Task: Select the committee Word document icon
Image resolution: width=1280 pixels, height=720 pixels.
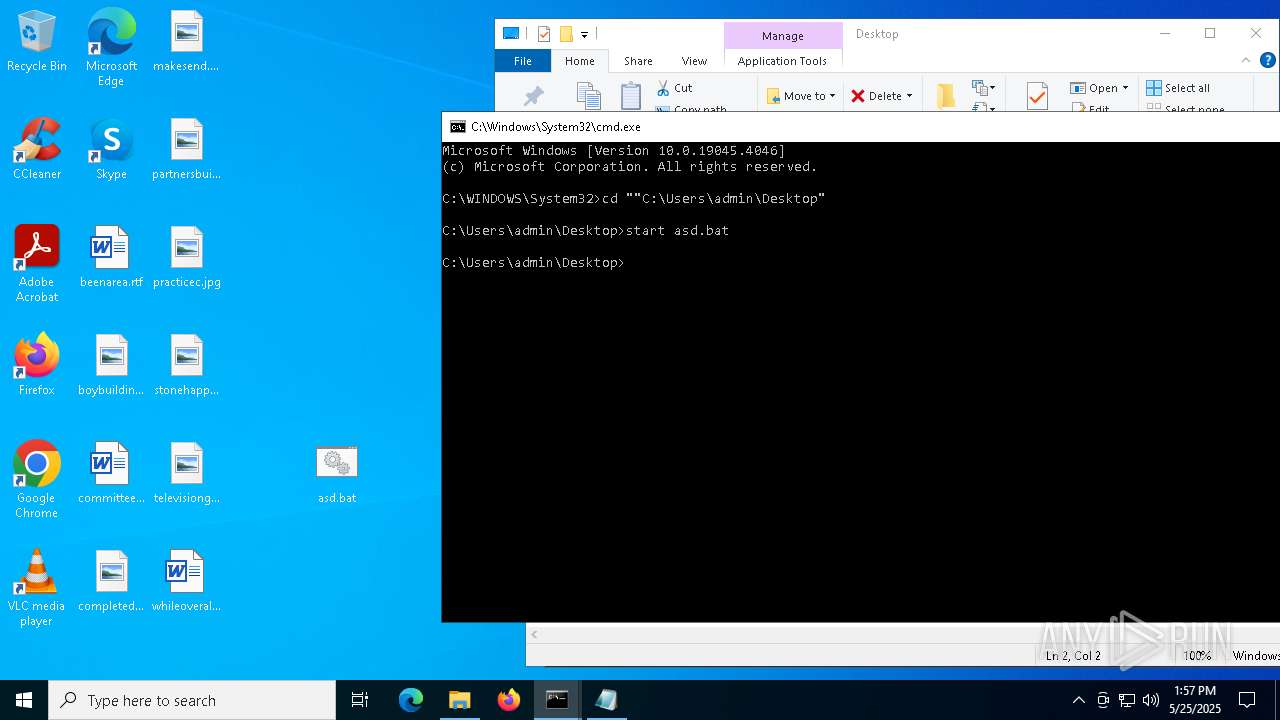Action: (x=111, y=473)
